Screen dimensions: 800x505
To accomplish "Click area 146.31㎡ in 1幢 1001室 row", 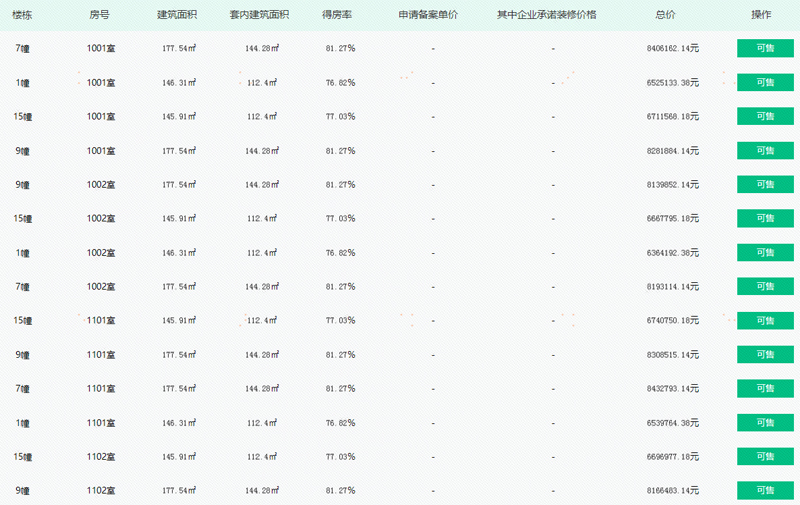I will tap(179, 83).
